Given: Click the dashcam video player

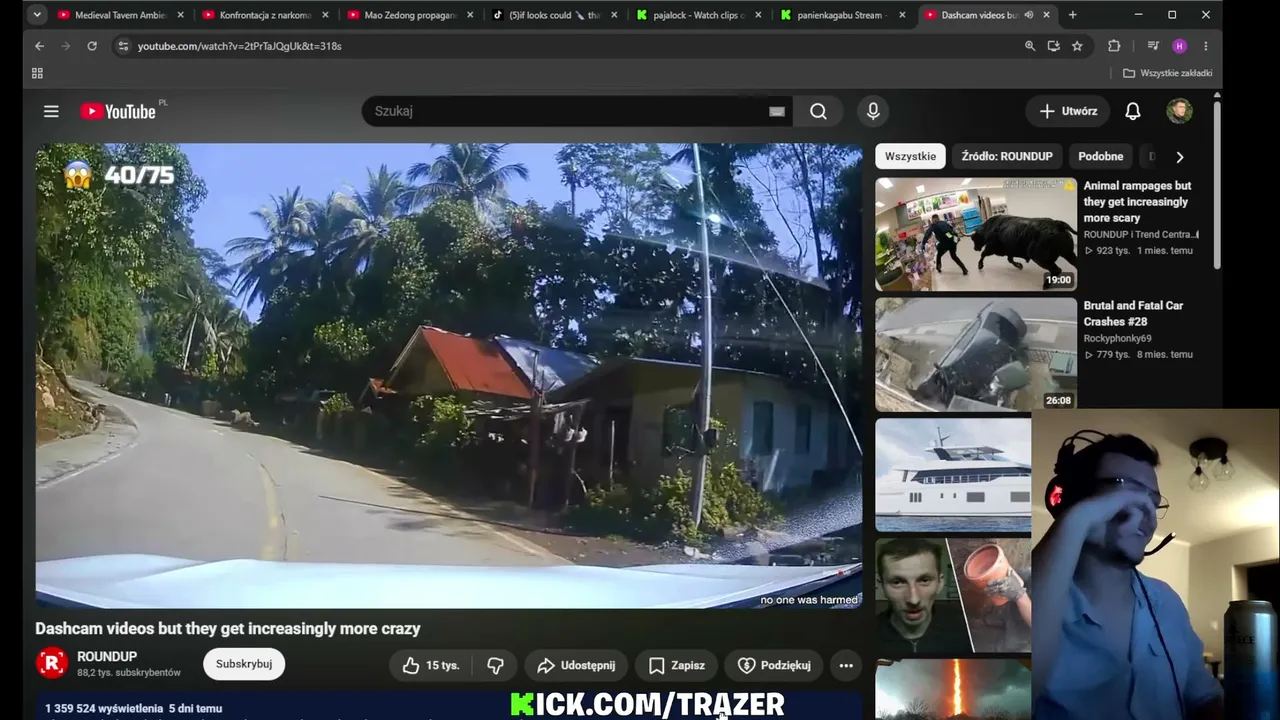Looking at the screenshot, I should (x=449, y=376).
